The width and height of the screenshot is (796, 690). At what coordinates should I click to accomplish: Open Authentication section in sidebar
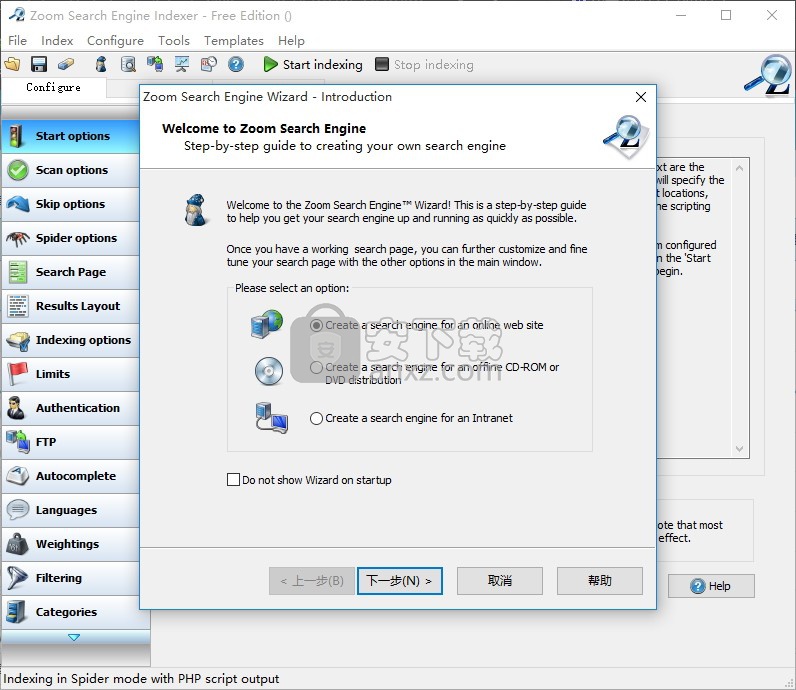pyautogui.click(x=71, y=408)
